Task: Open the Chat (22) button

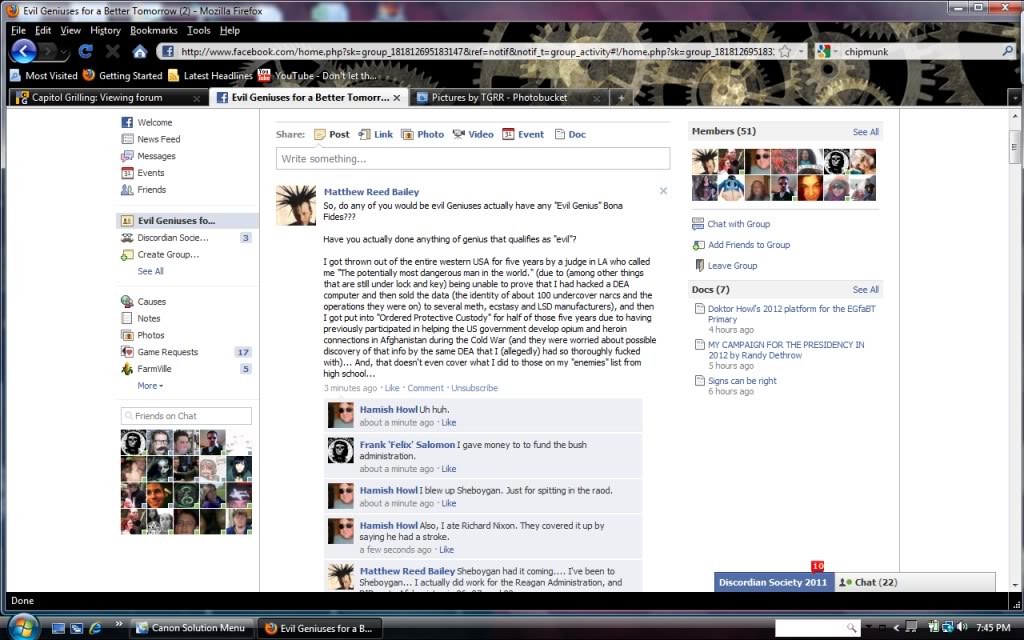Action: pos(914,583)
